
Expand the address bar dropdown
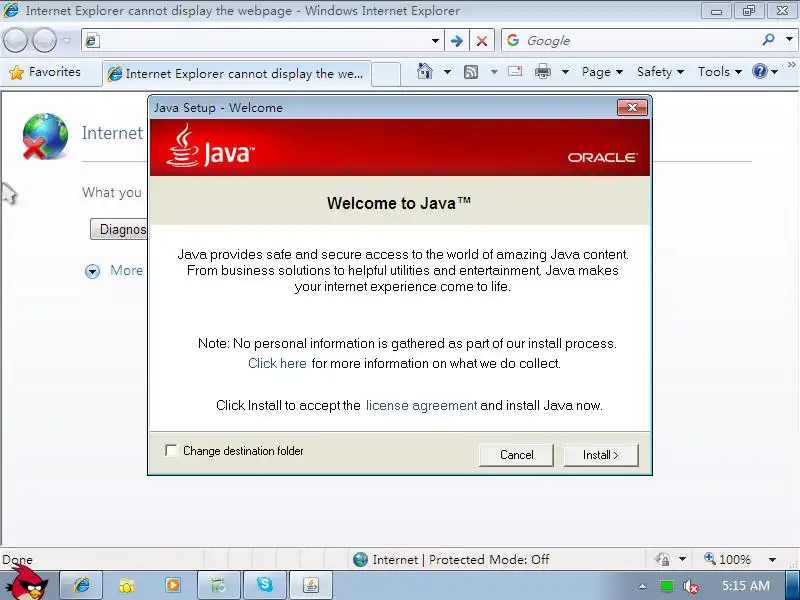coord(435,41)
